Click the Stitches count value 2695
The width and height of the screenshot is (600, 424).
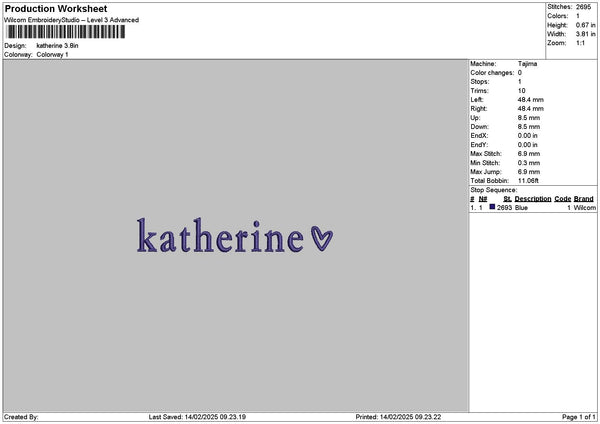click(584, 7)
